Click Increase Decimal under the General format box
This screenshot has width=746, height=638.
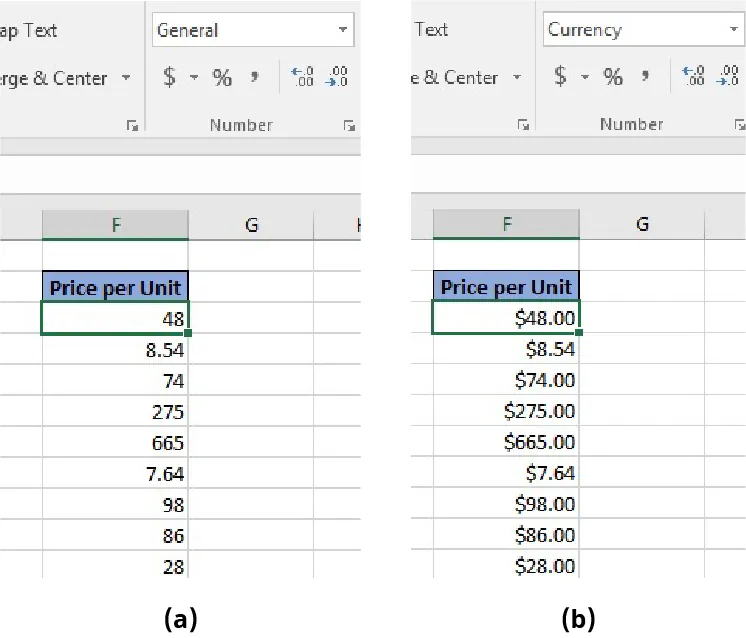pos(302,78)
